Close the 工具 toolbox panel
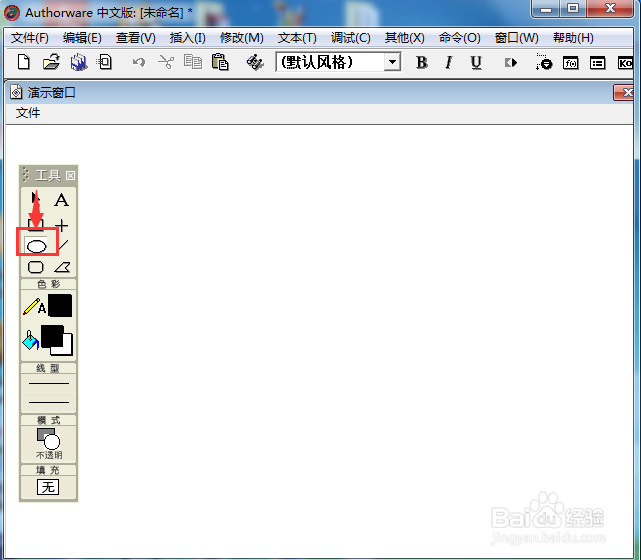The width and height of the screenshot is (641, 560). click(x=70, y=175)
